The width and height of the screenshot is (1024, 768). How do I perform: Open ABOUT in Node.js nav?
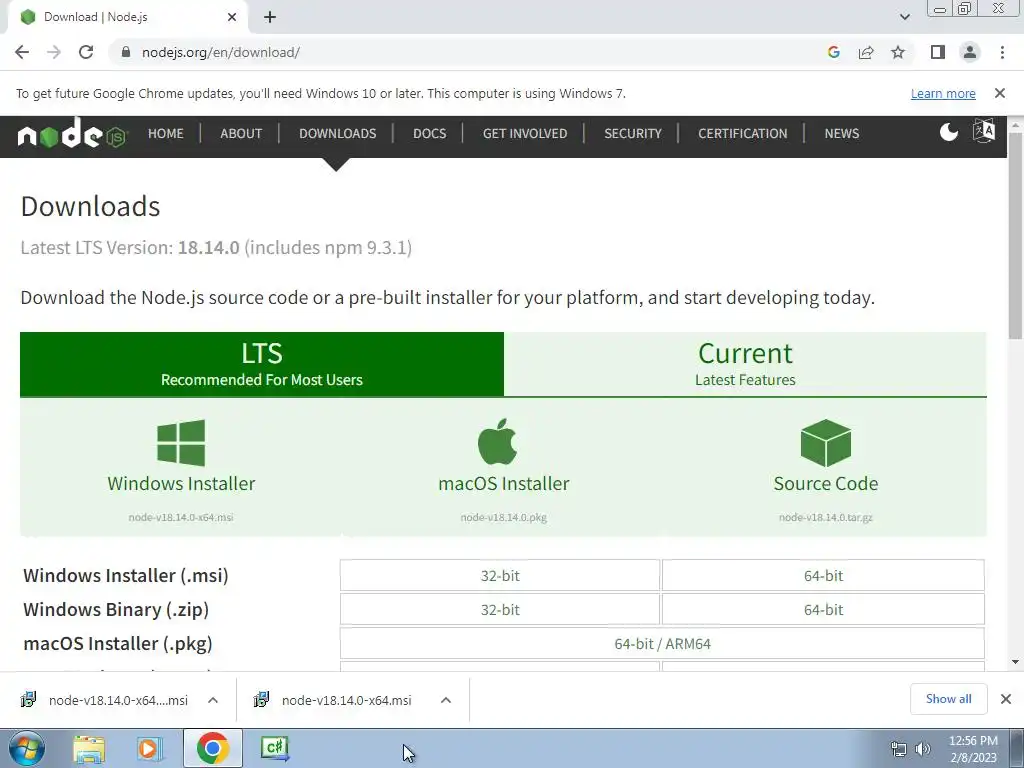tap(241, 133)
